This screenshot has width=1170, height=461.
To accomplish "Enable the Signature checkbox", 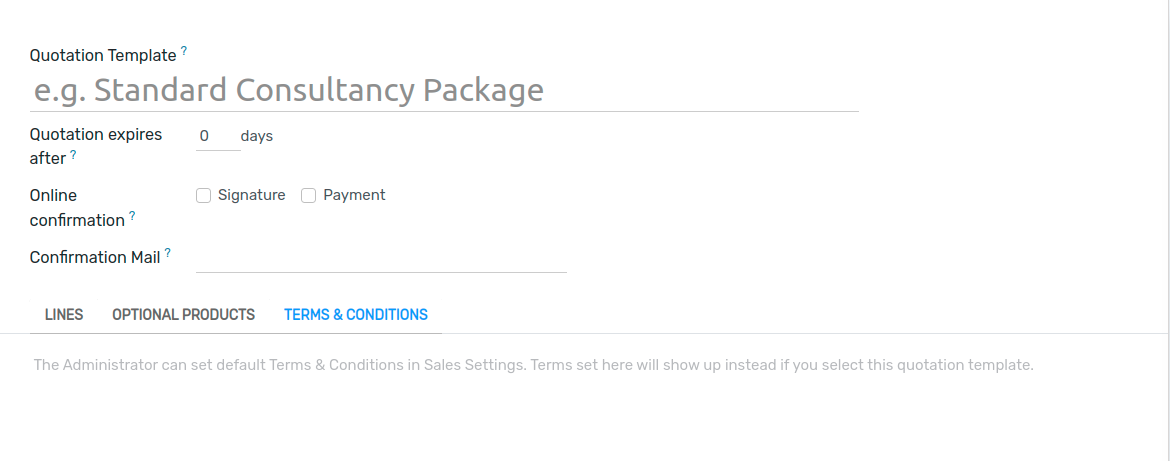I will [203, 196].
